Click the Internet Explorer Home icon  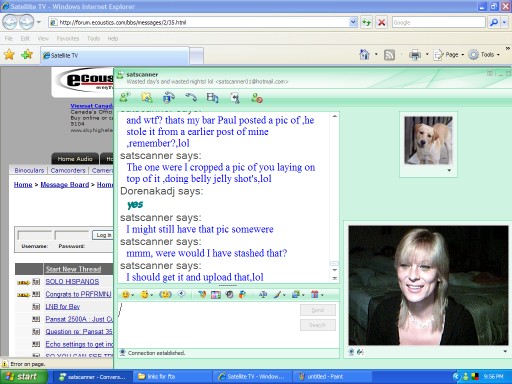tap(364, 54)
